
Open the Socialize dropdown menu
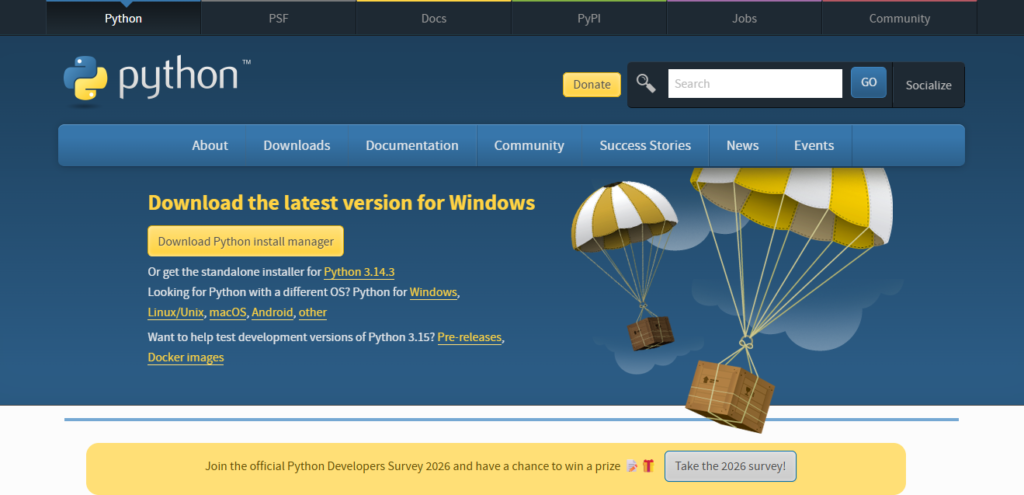(x=928, y=85)
